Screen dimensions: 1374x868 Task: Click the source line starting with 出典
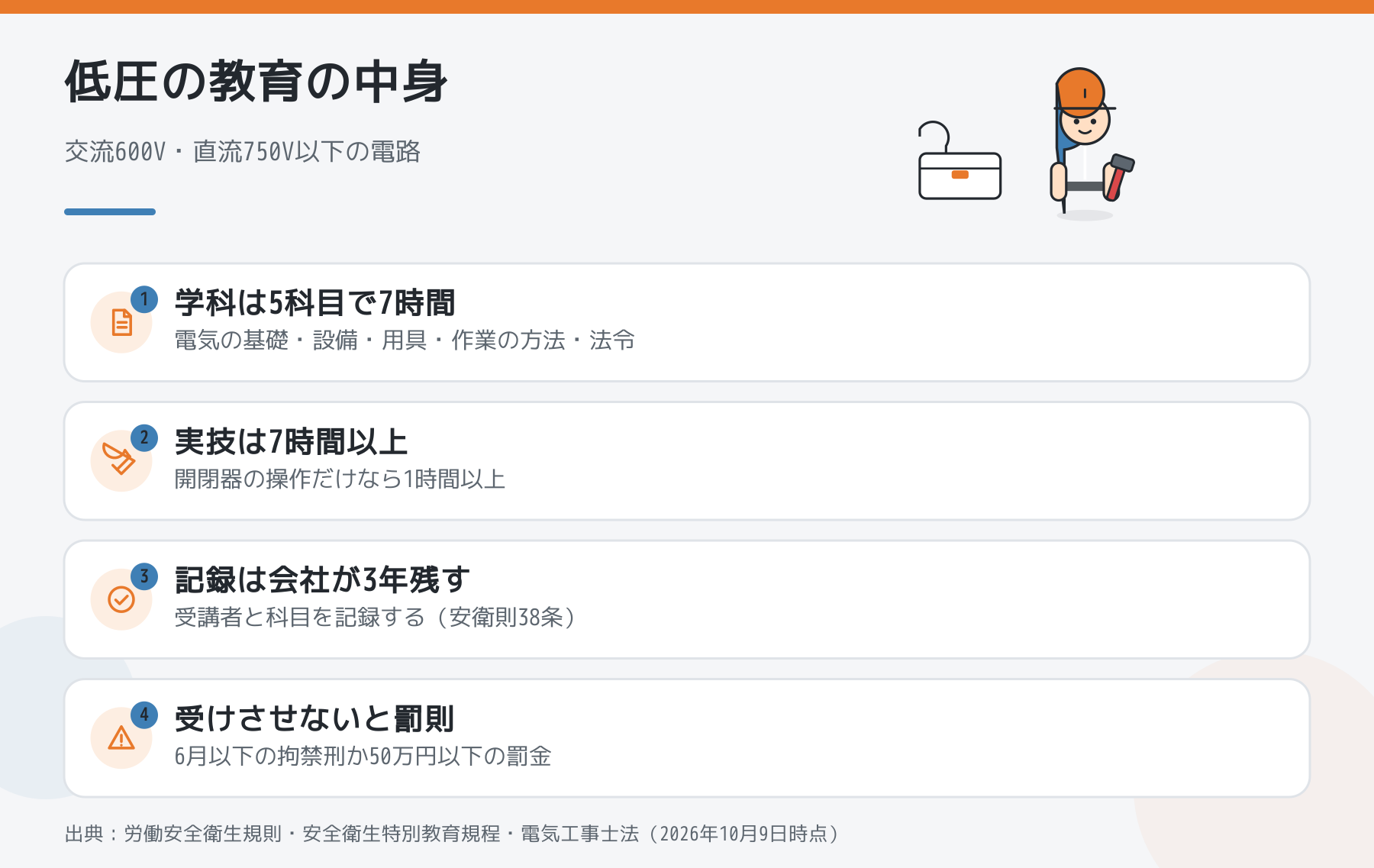[x=453, y=834]
